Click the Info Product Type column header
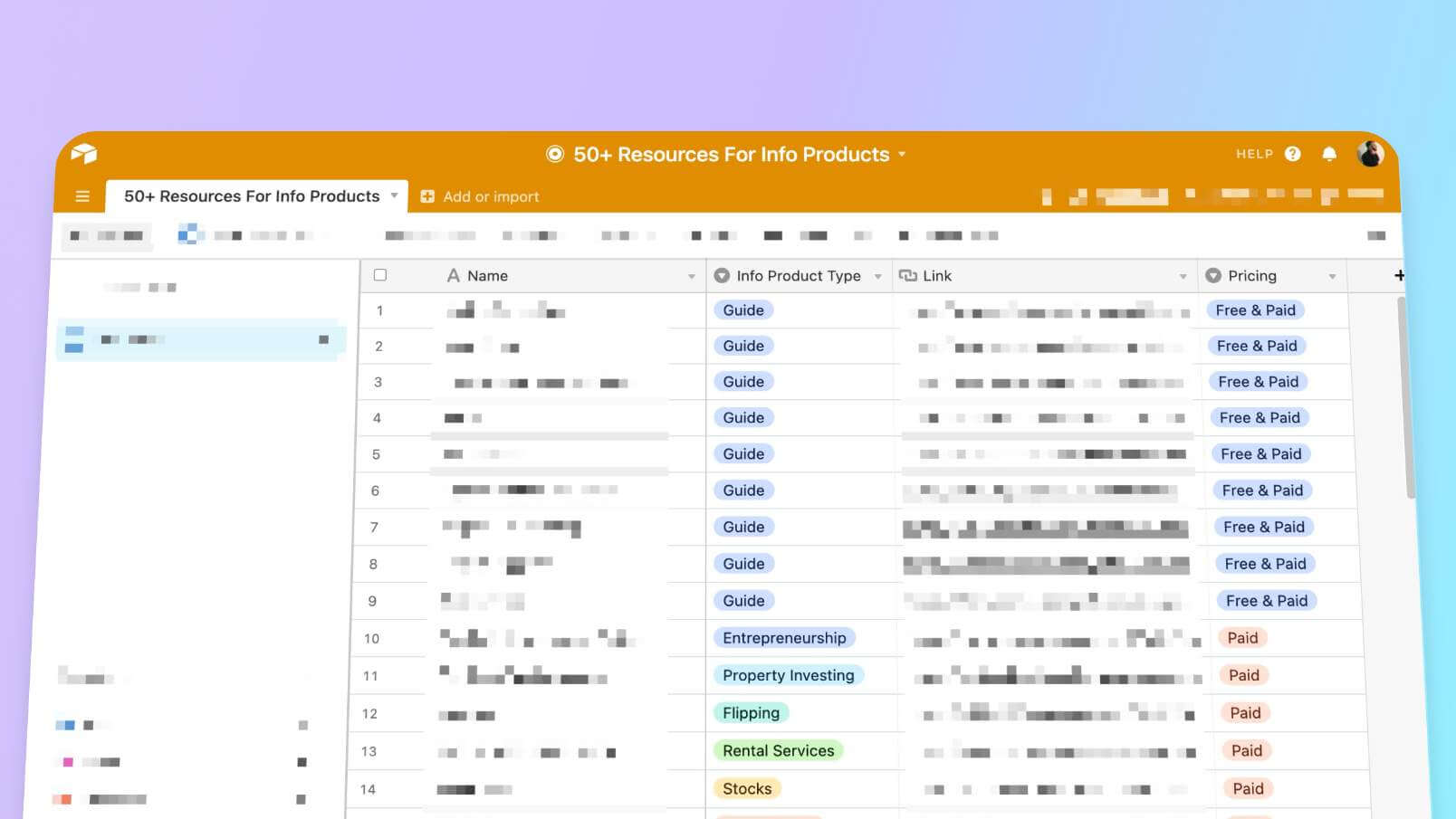The width and height of the screenshot is (1456, 819). coord(799,276)
